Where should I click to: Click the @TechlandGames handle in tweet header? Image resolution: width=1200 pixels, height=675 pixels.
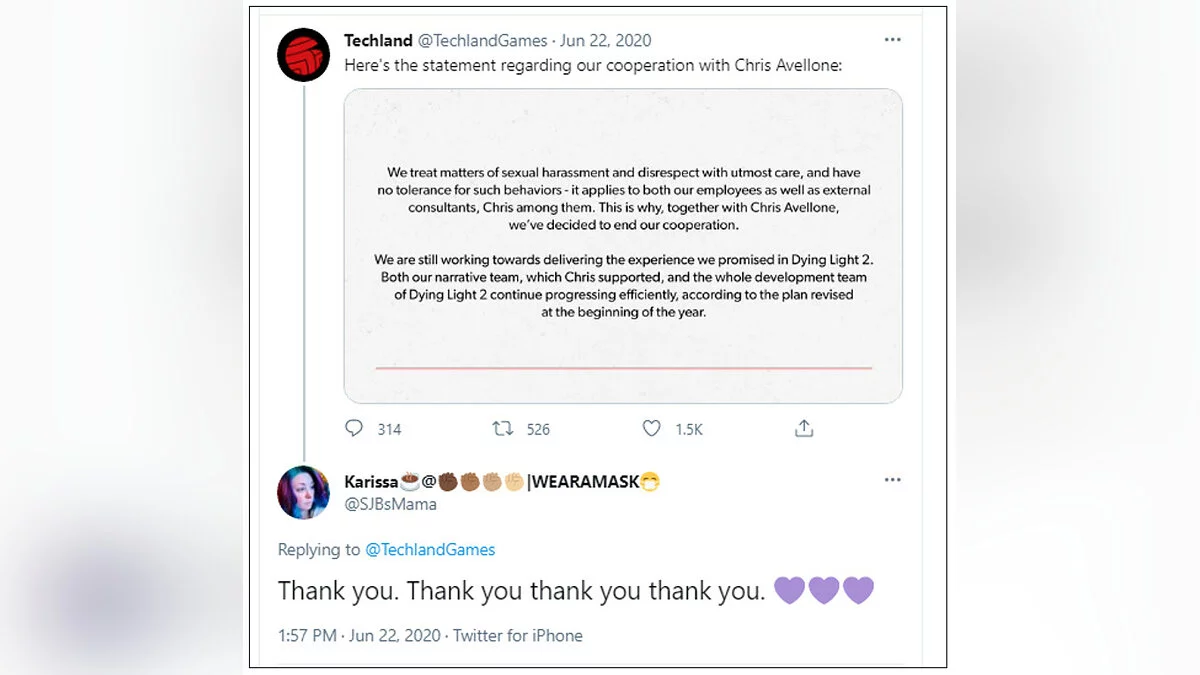pyautogui.click(x=482, y=41)
